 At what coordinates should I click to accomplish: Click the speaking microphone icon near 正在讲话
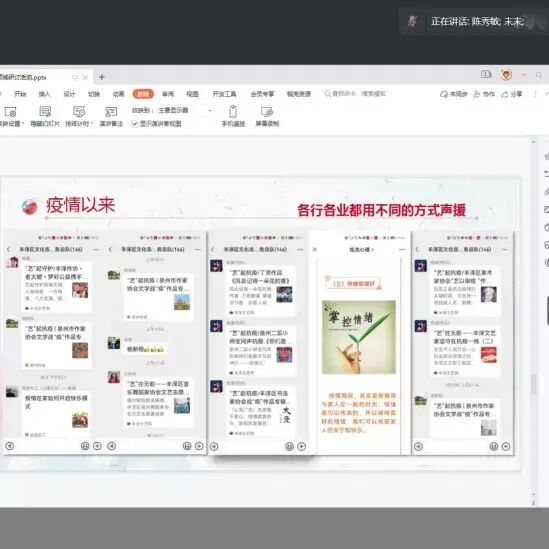coord(412,21)
